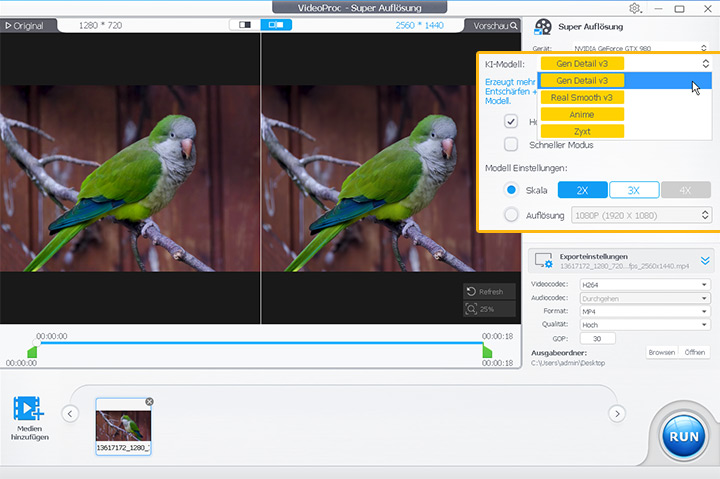This screenshot has height=479, width=720.
Task: Click the output path C:\Users\admin\Desktop text
Action: 568,363
